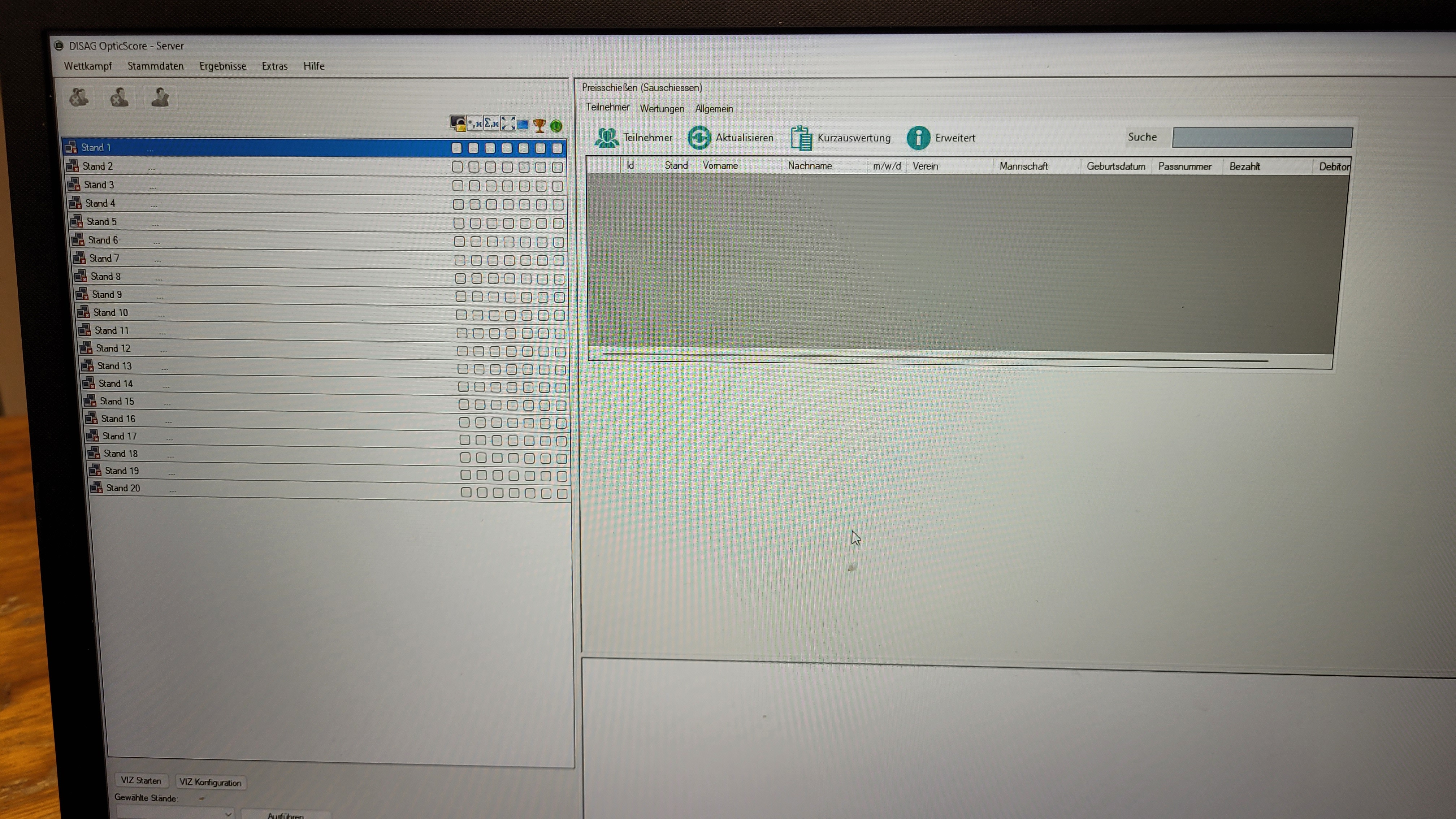Click the monitor with padlock icon

pos(458,123)
